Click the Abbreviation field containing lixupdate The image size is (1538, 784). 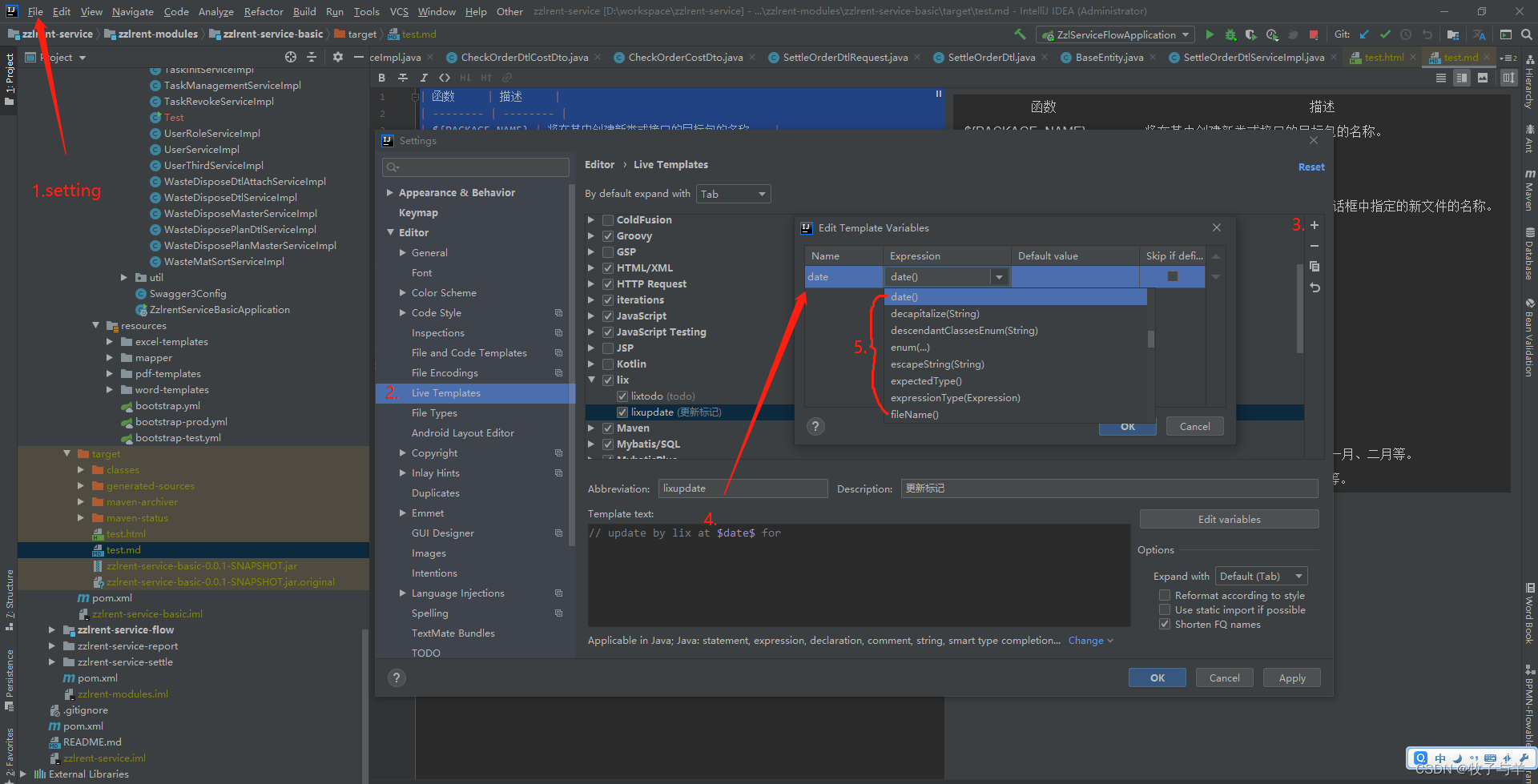click(743, 488)
